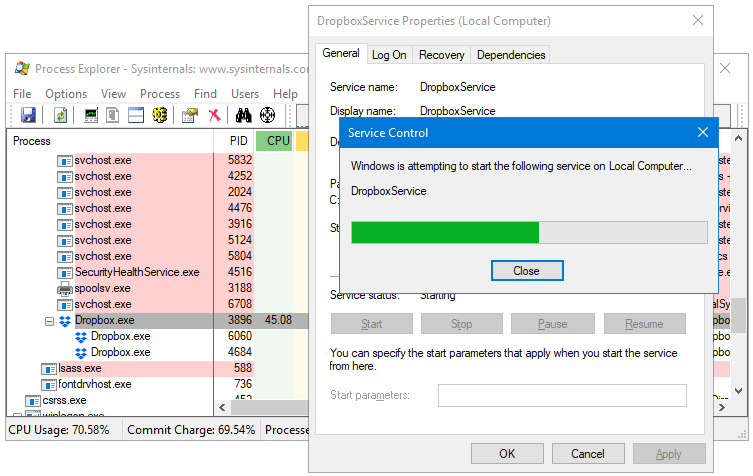
Task: Click the Refresh Now toolbar icon
Action: click(x=60, y=116)
